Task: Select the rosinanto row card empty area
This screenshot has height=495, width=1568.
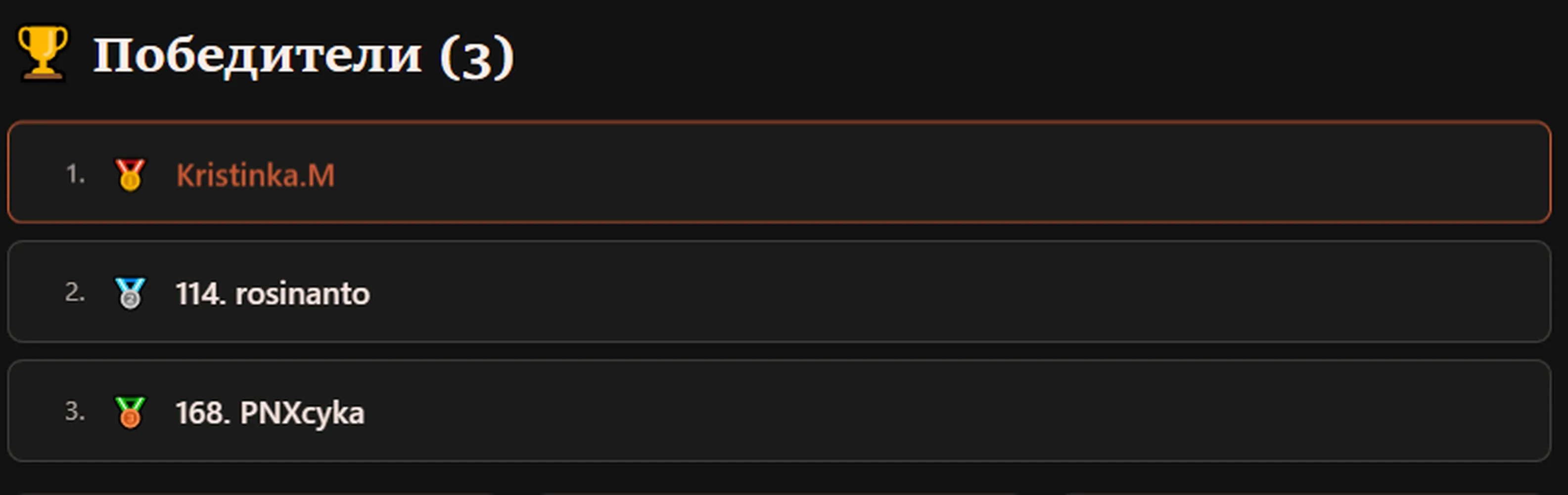Action: click(x=913, y=292)
